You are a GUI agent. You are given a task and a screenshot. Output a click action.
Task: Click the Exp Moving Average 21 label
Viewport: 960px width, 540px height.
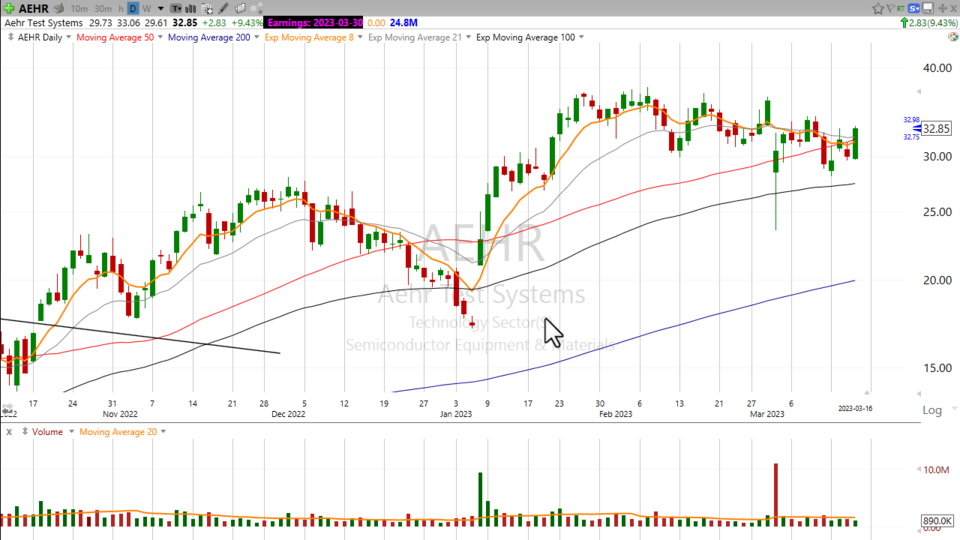(x=415, y=37)
